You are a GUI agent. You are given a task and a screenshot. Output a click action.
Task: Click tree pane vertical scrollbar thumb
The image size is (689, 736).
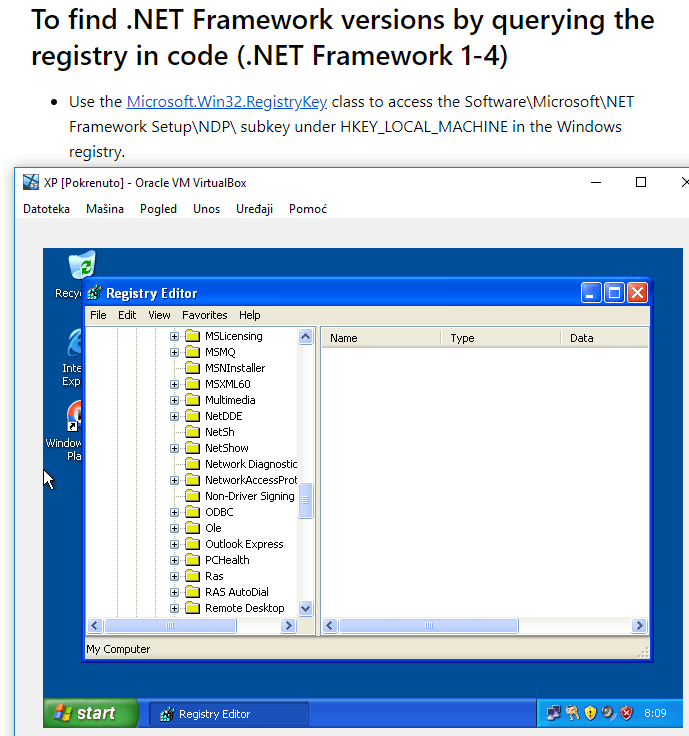pyautogui.click(x=306, y=500)
